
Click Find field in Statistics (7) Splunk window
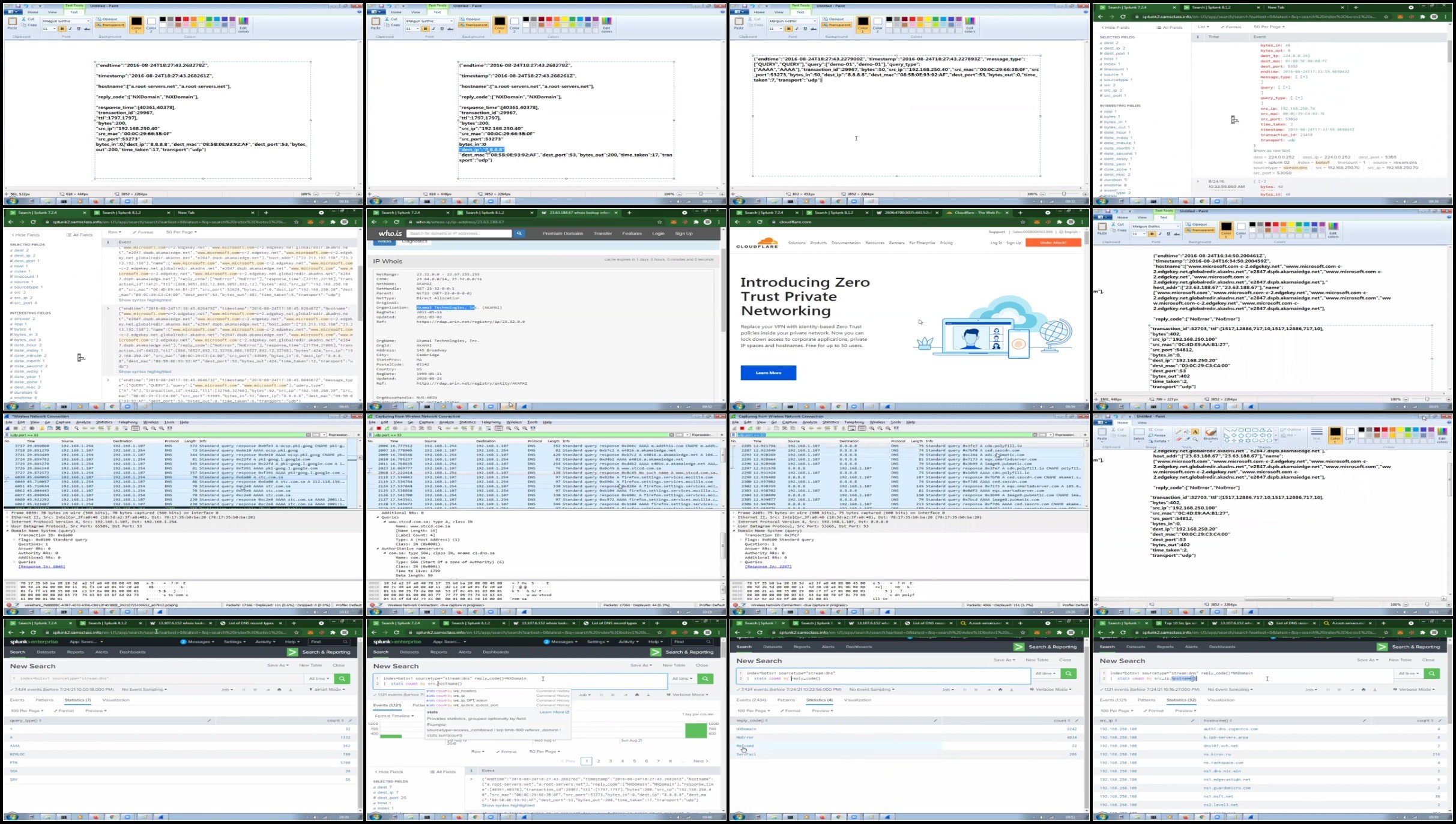click(329, 642)
